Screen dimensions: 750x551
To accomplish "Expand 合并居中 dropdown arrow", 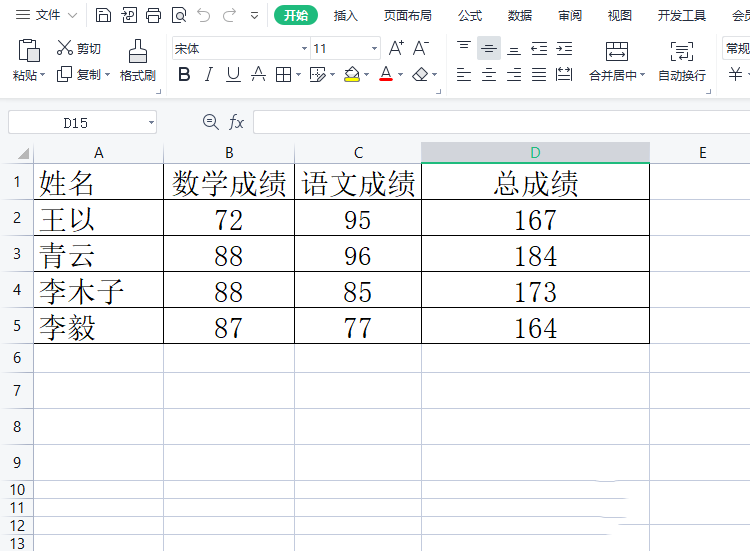I will pyautogui.click(x=642, y=75).
